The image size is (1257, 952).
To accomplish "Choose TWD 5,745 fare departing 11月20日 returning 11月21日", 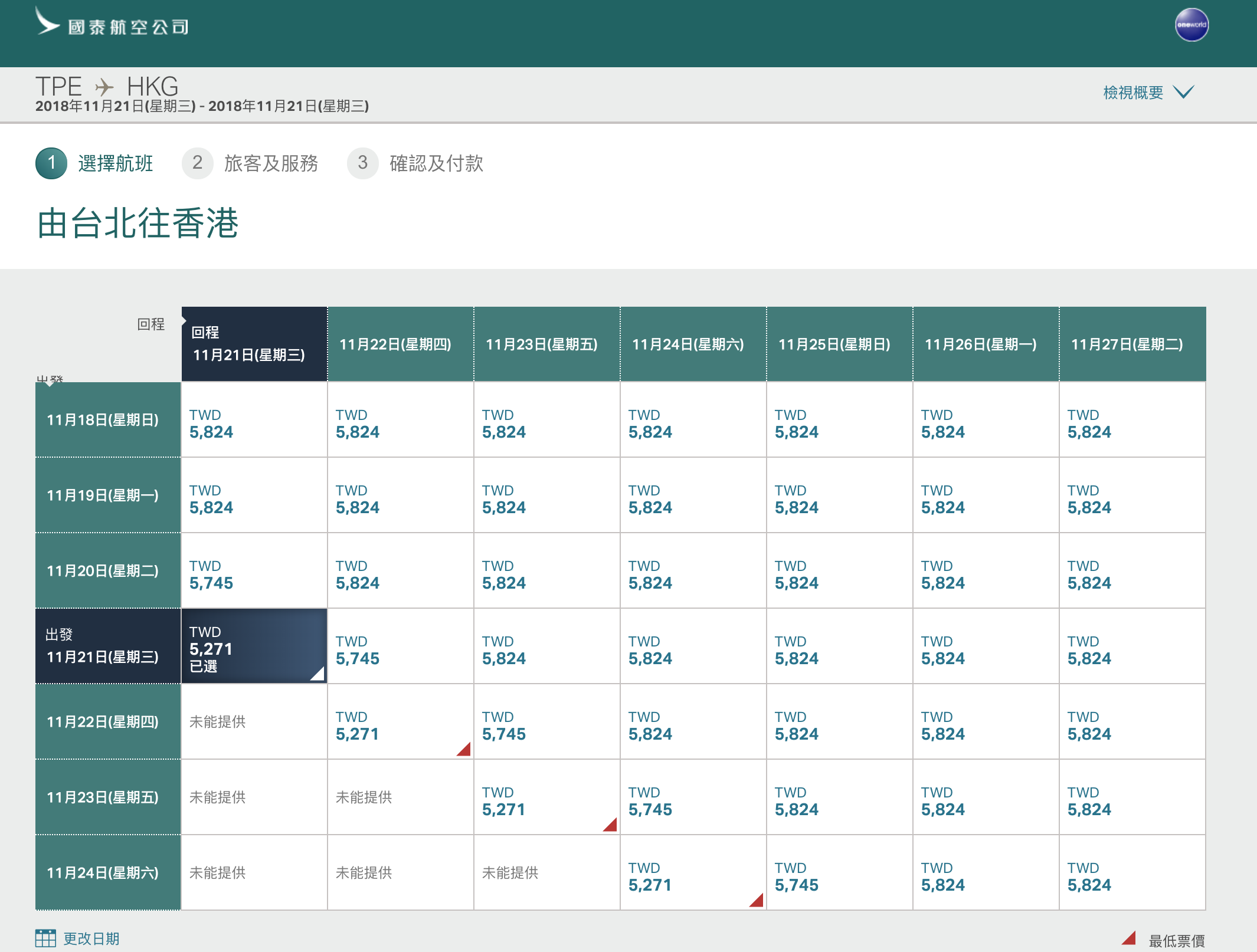I will tap(254, 570).
